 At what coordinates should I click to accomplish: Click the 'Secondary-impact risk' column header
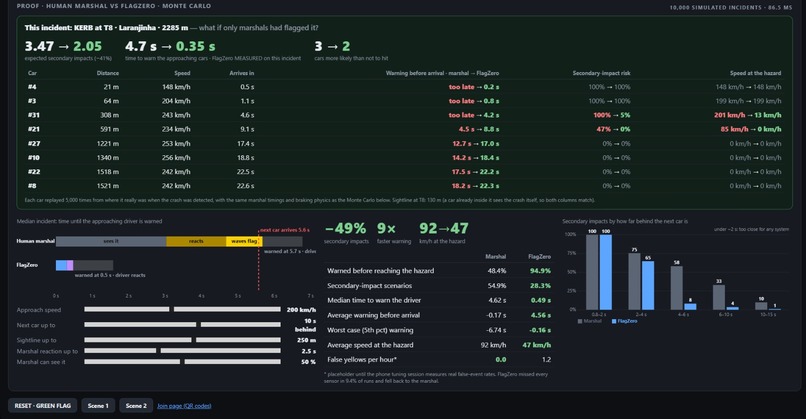point(601,73)
